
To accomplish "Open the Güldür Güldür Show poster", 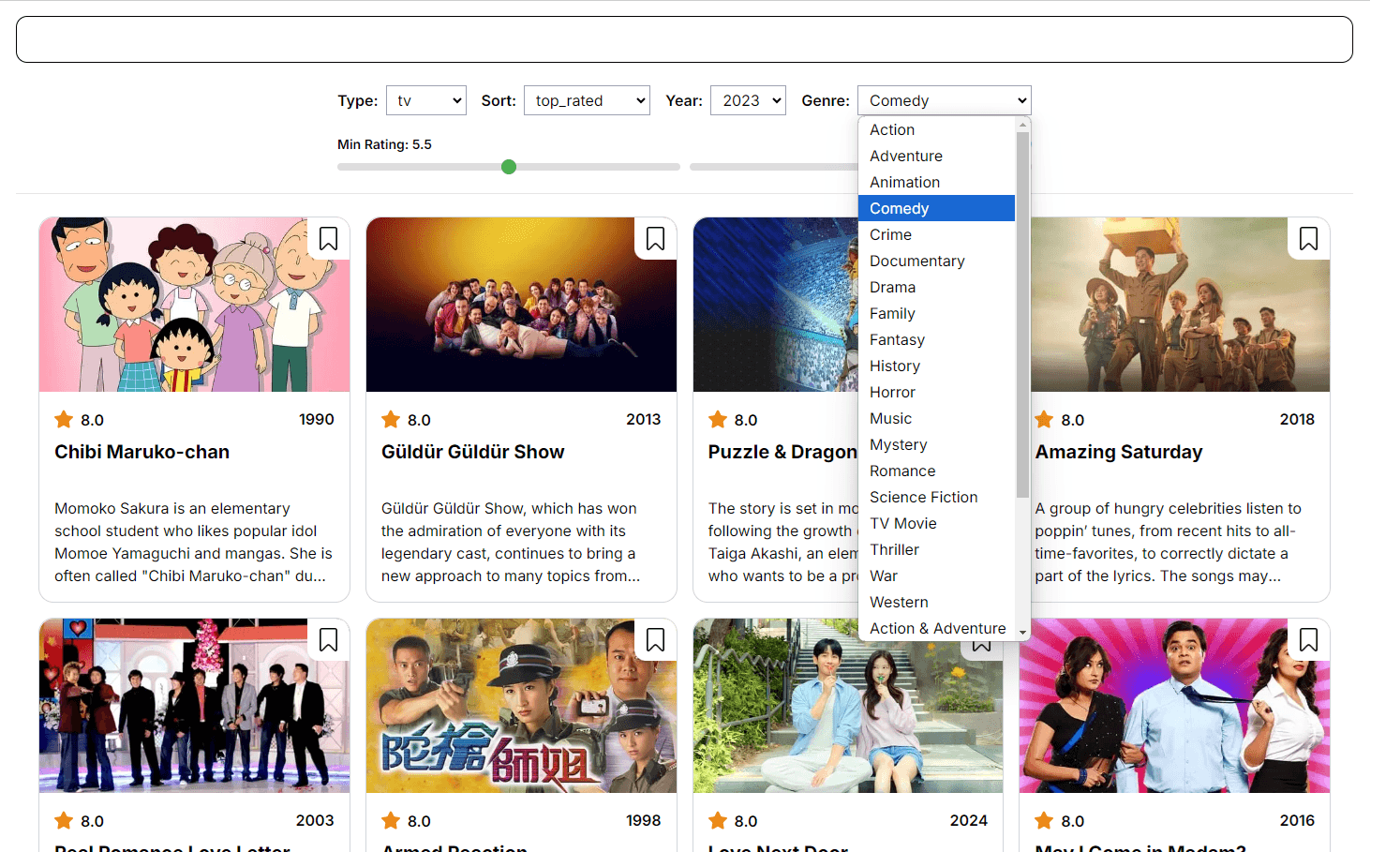I will 521,305.
